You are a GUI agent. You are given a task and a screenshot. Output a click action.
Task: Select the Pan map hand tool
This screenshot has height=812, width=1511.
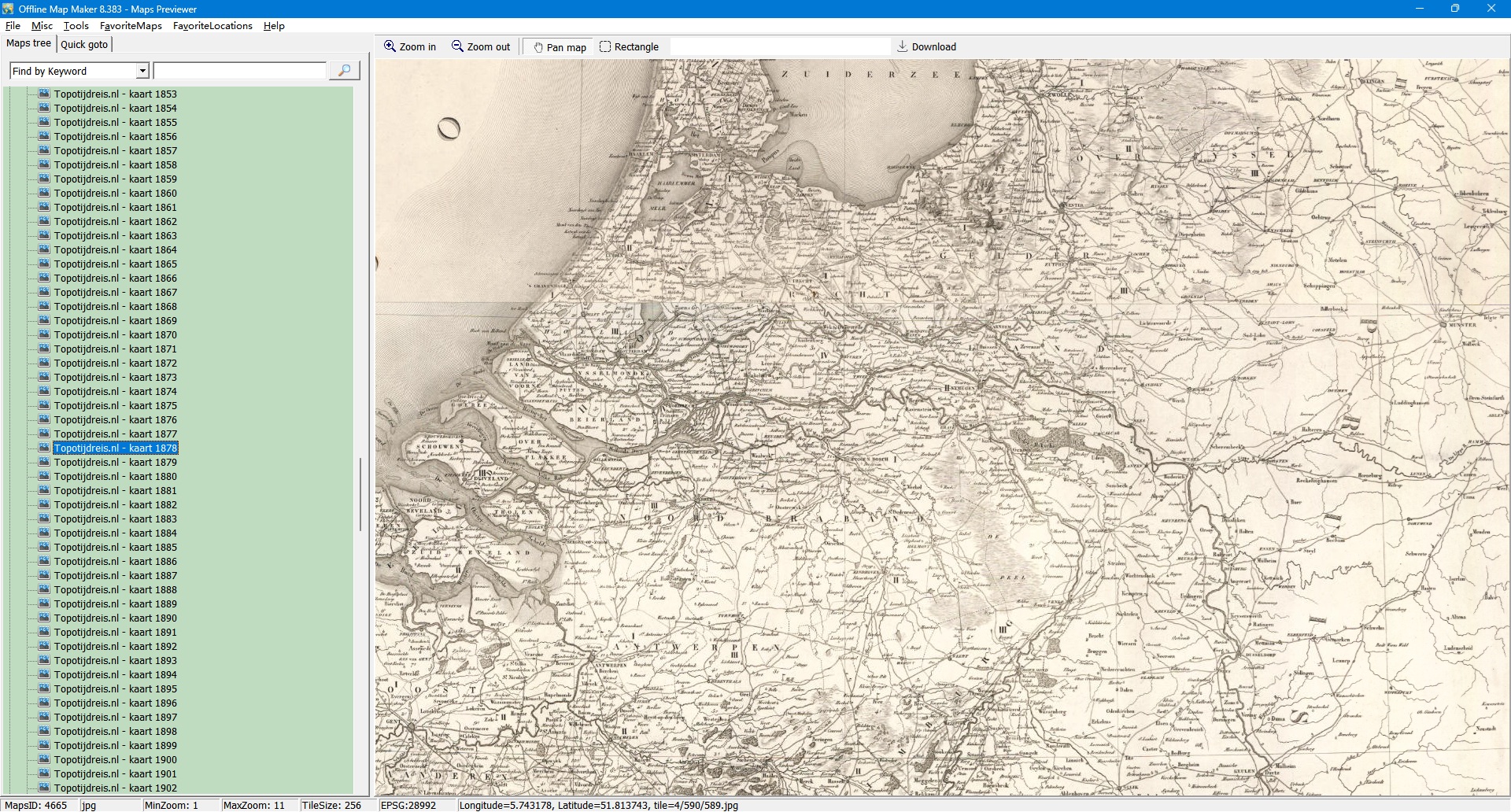tap(538, 47)
